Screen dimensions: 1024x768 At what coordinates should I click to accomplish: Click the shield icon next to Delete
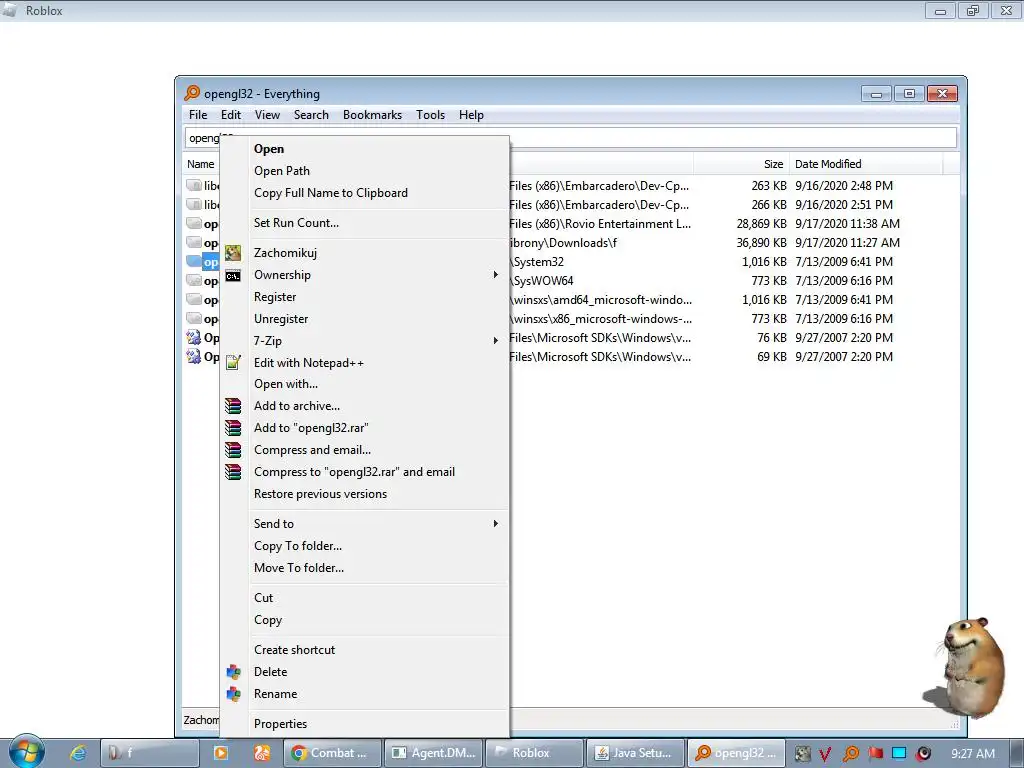pos(233,672)
